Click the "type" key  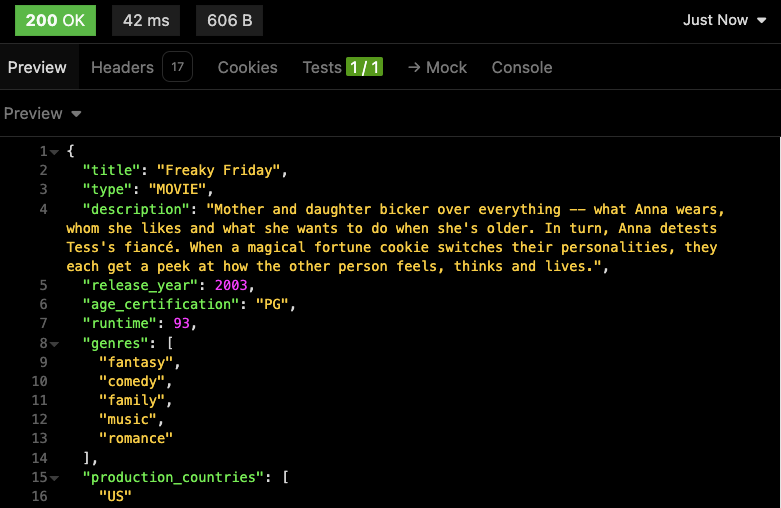pos(107,190)
